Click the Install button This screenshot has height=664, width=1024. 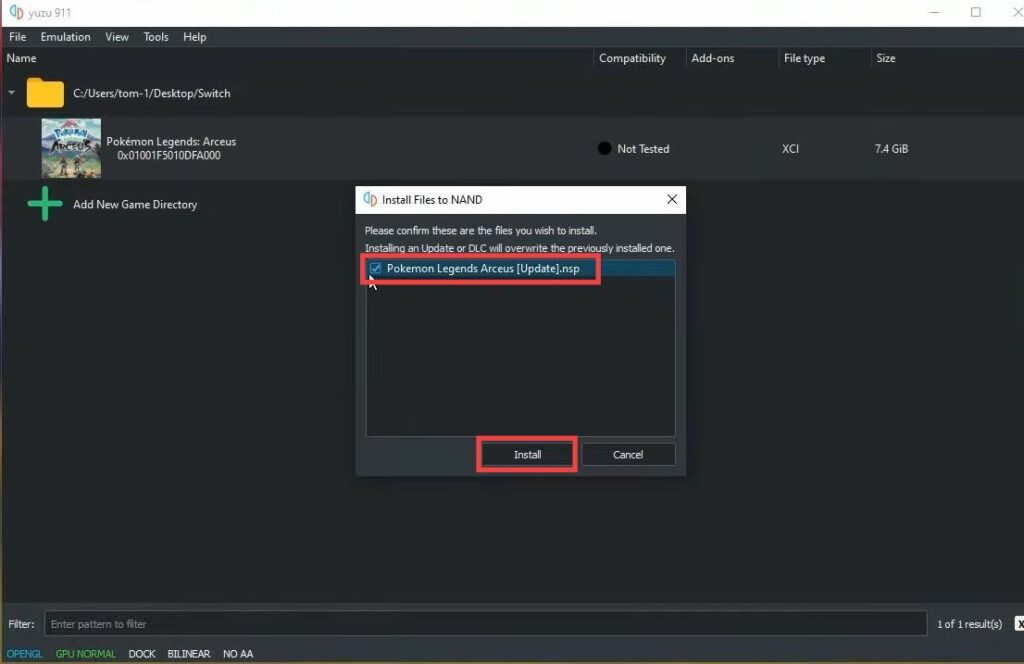pyautogui.click(x=527, y=454)
